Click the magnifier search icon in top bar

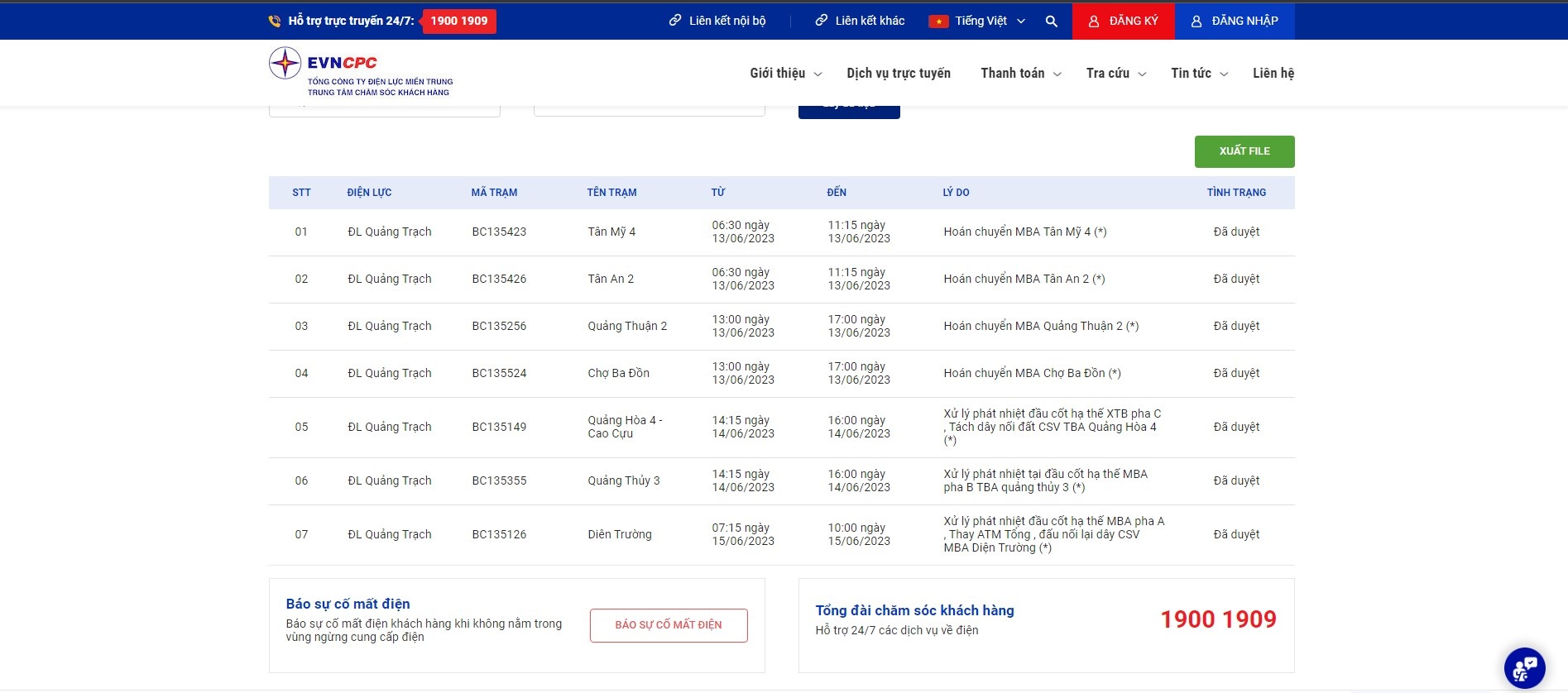1051,22
